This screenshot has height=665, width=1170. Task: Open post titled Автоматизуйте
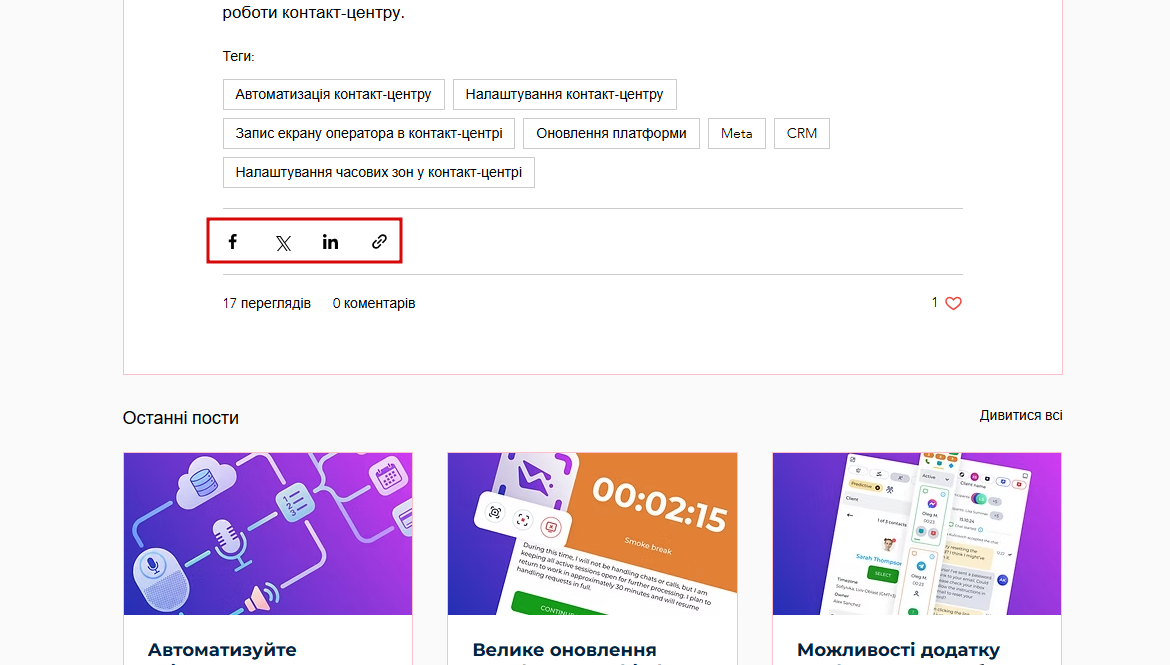point(222,650)
